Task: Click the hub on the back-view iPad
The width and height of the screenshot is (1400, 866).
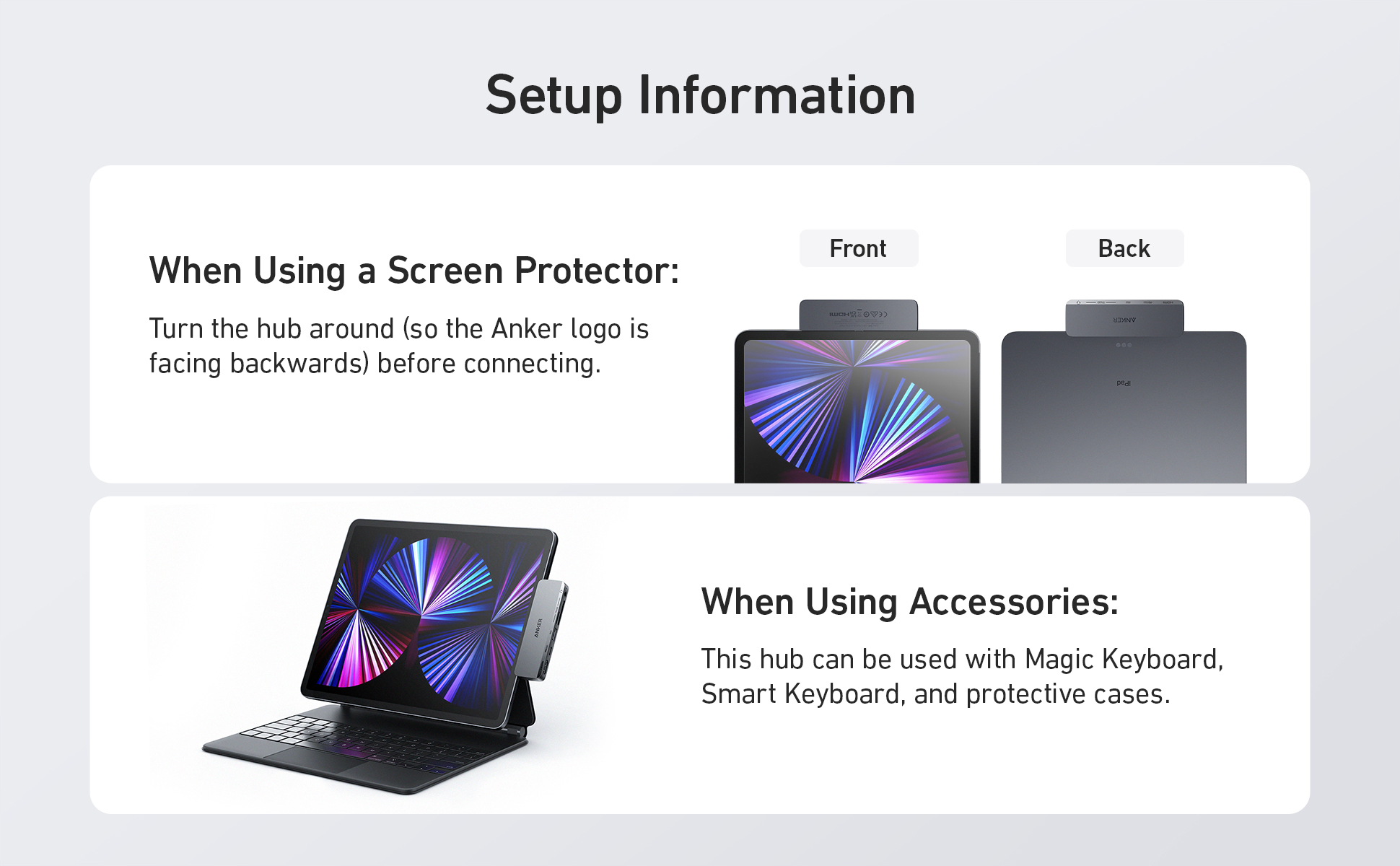Action: tap(1124, 318)
